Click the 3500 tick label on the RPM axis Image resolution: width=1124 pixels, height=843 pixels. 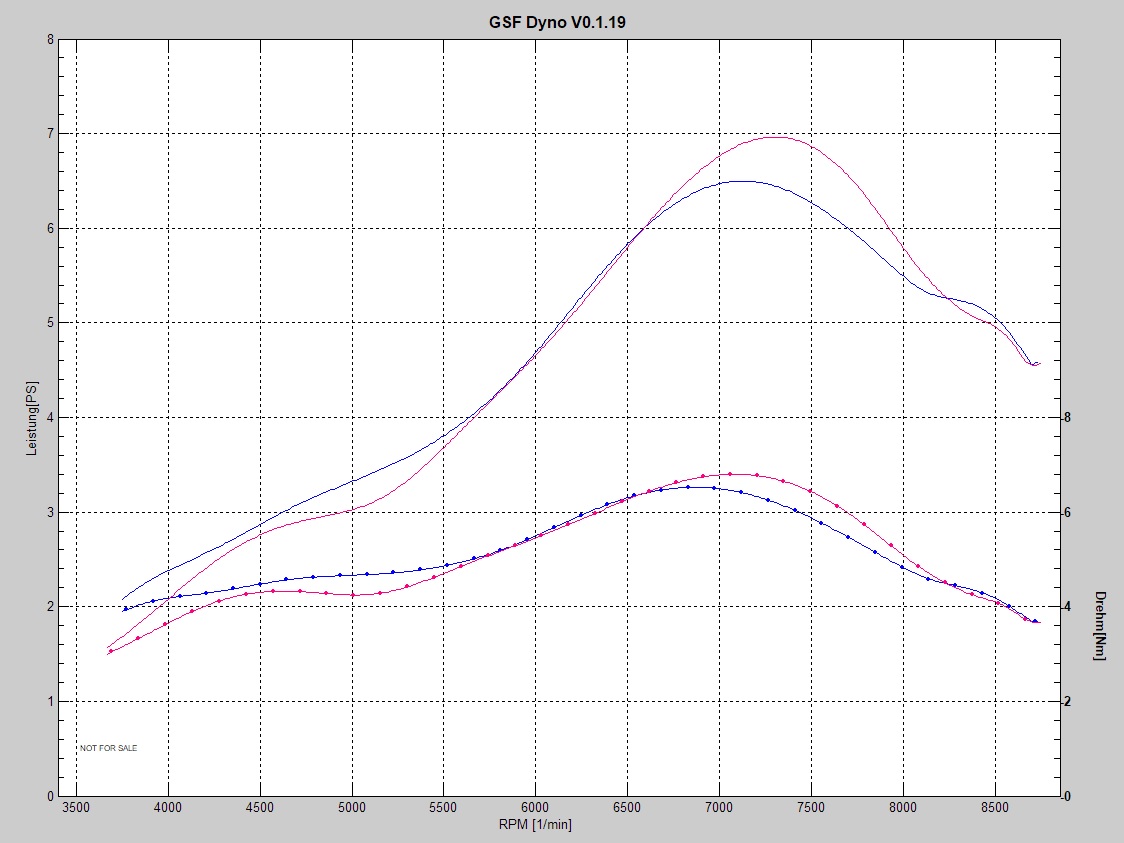[x=76, y=806]
